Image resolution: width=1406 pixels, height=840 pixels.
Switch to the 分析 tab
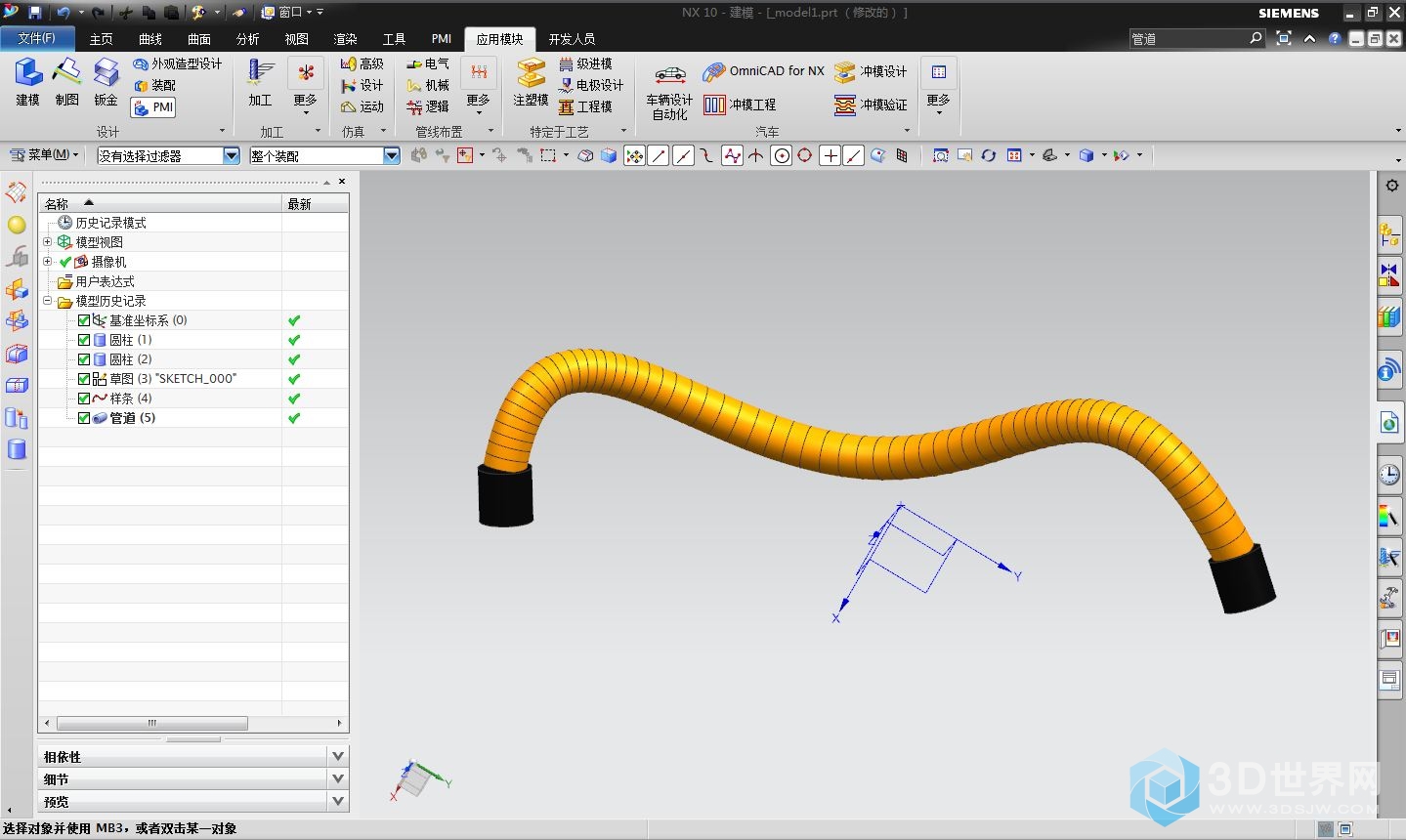pos(248,39)
